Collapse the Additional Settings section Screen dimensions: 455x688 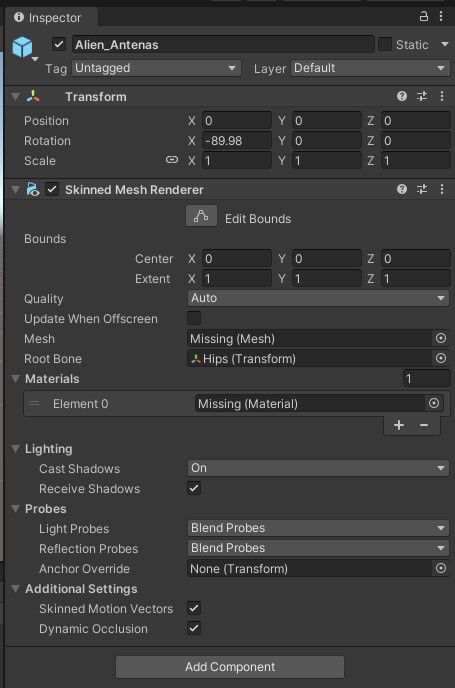pyautogui.click(x=15, y=588)
